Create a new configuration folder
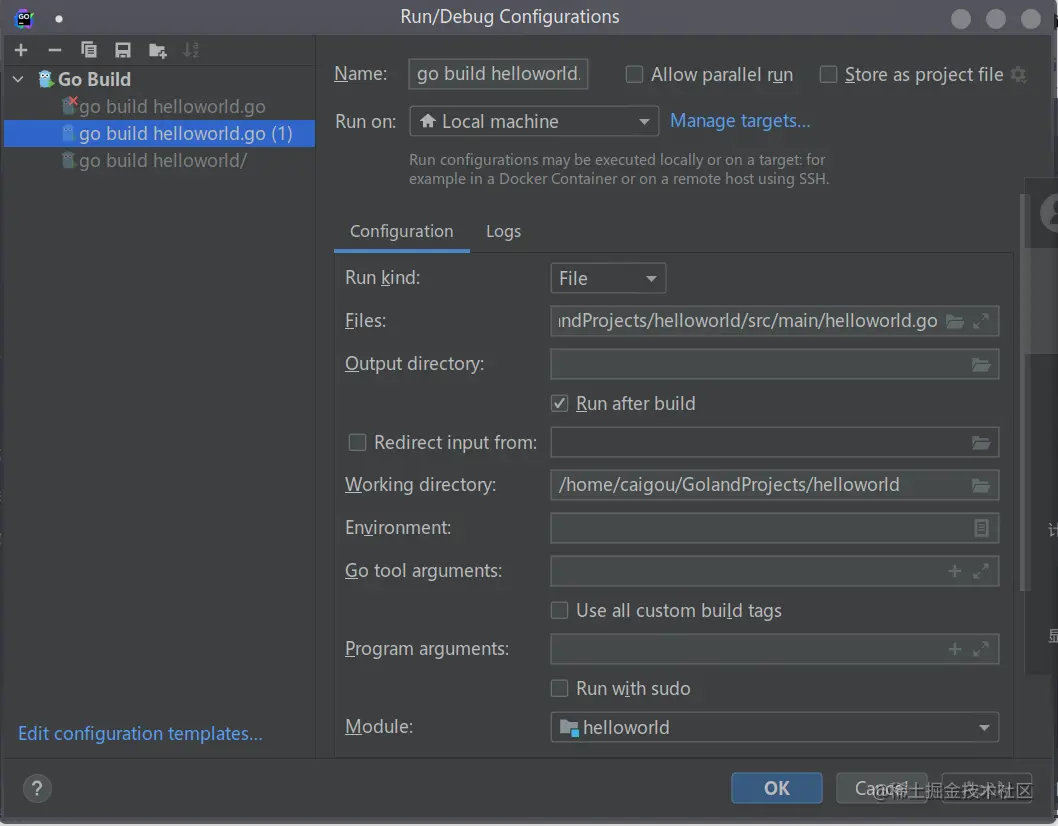Viewport: 1058px width, 826px height. coord(157,50)
